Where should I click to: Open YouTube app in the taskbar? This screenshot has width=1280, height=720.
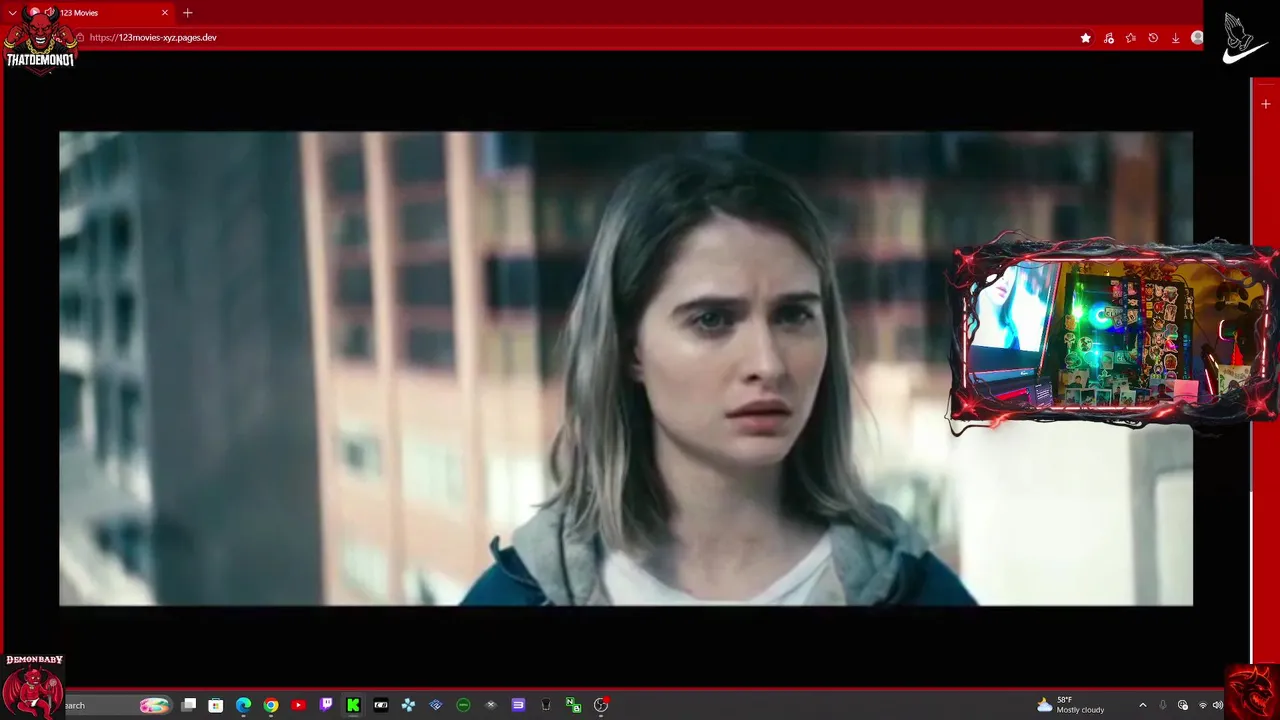point(298,705)
